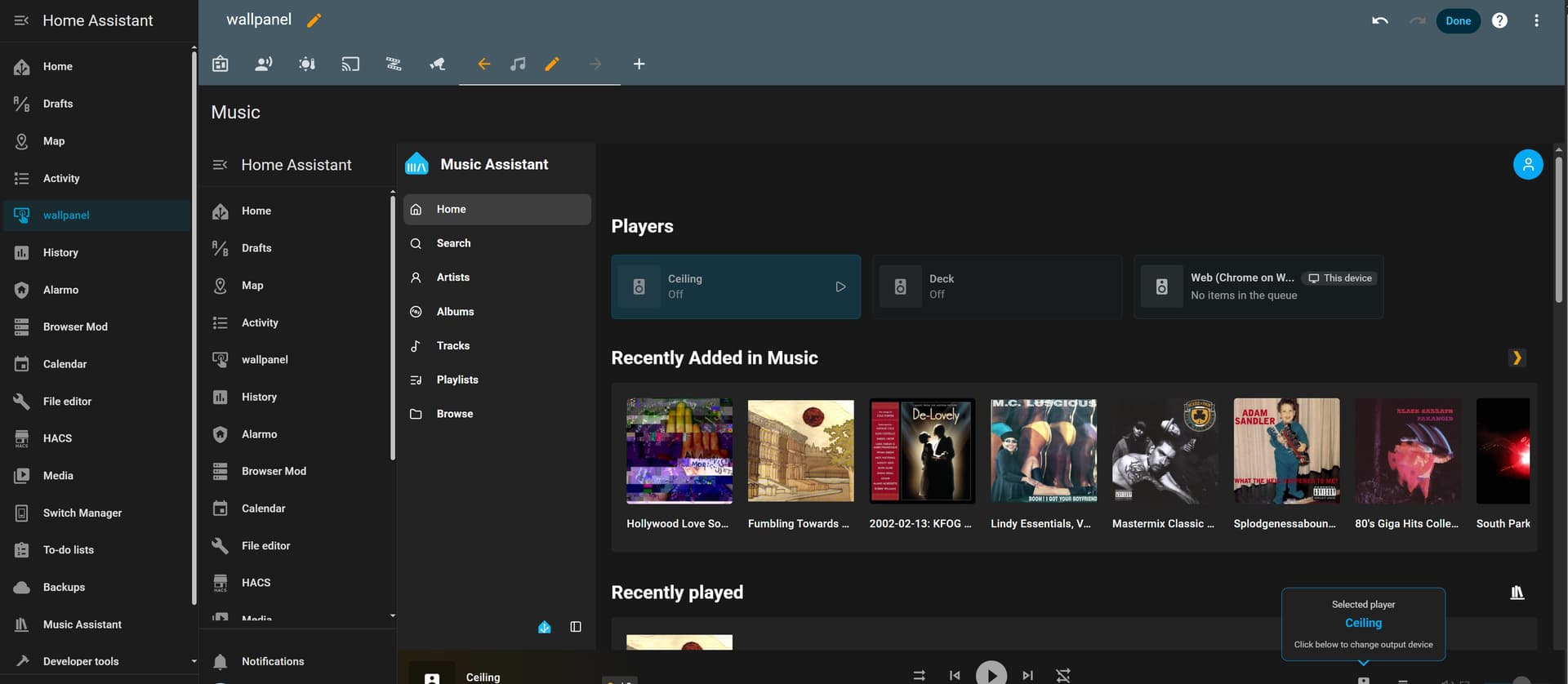The height and width of the screenshot is (684, 1568).
Task: Click the weather thermometer view tab icon
Action: pyautogui.click(x=307, y=64)
